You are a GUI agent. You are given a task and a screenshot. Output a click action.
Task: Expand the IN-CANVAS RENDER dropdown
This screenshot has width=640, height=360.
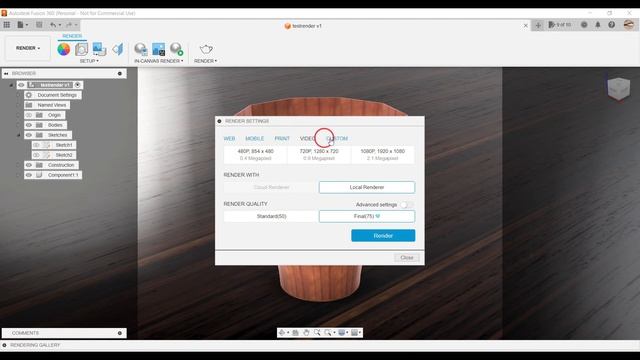coord(158,61)
